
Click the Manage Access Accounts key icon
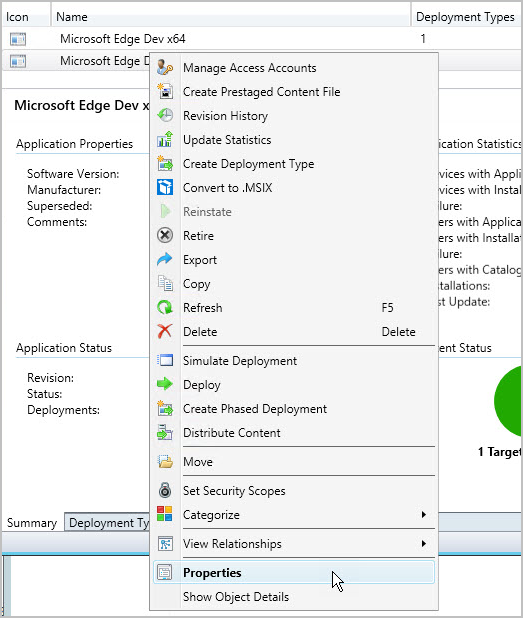165,68
